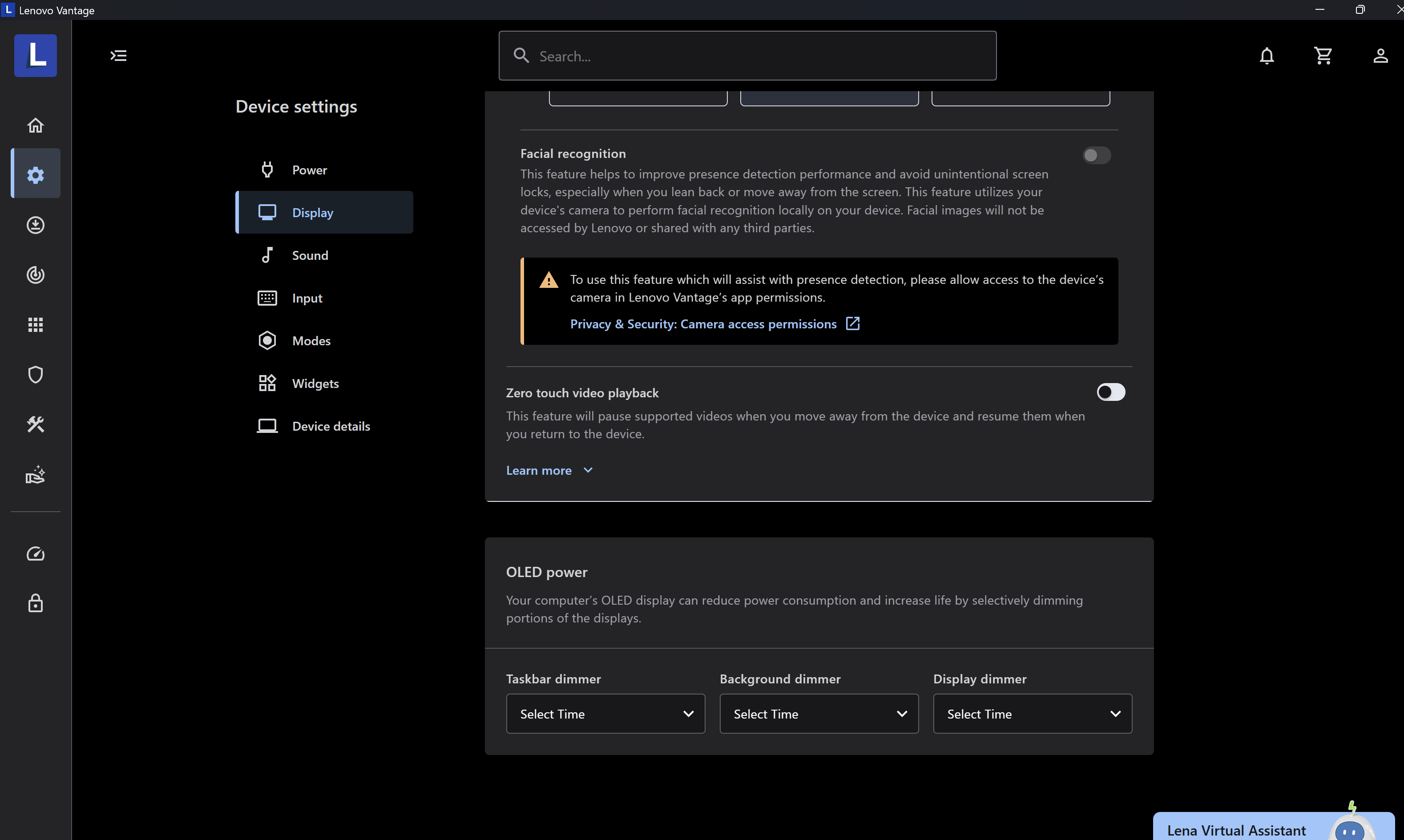
Task: Collapse the navigation menu icon
Action: (118, 56)
